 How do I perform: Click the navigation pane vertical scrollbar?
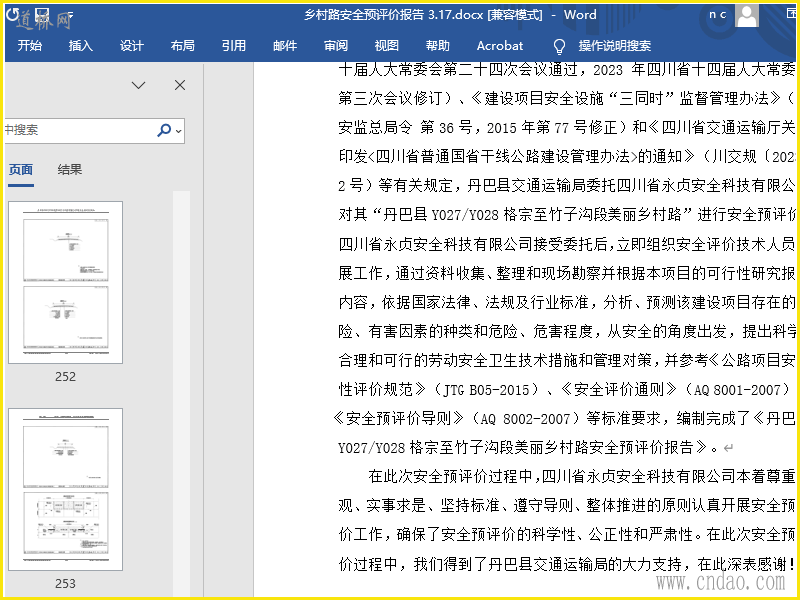click(181, 393)
